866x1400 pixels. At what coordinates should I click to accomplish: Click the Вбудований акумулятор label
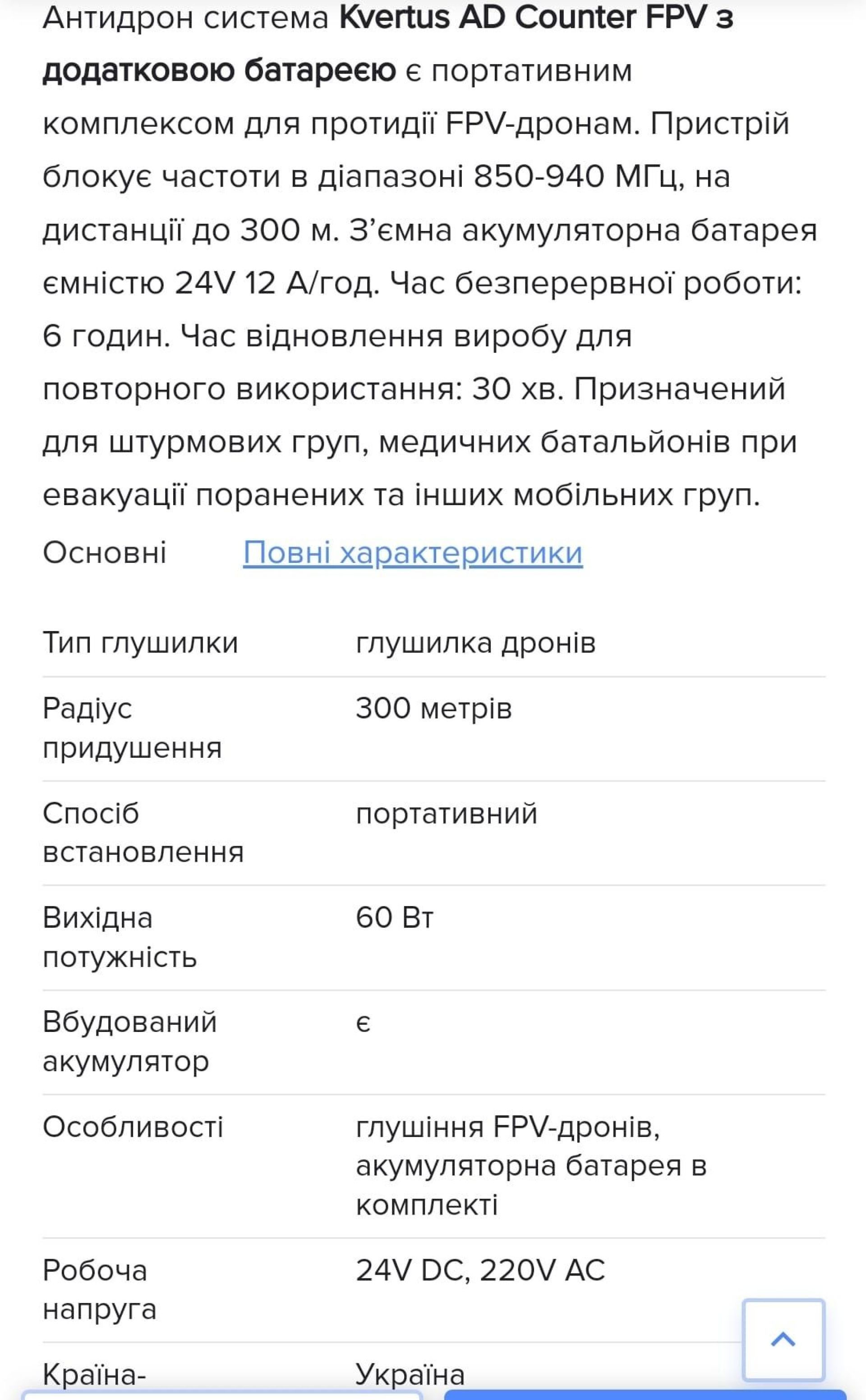129,1041
